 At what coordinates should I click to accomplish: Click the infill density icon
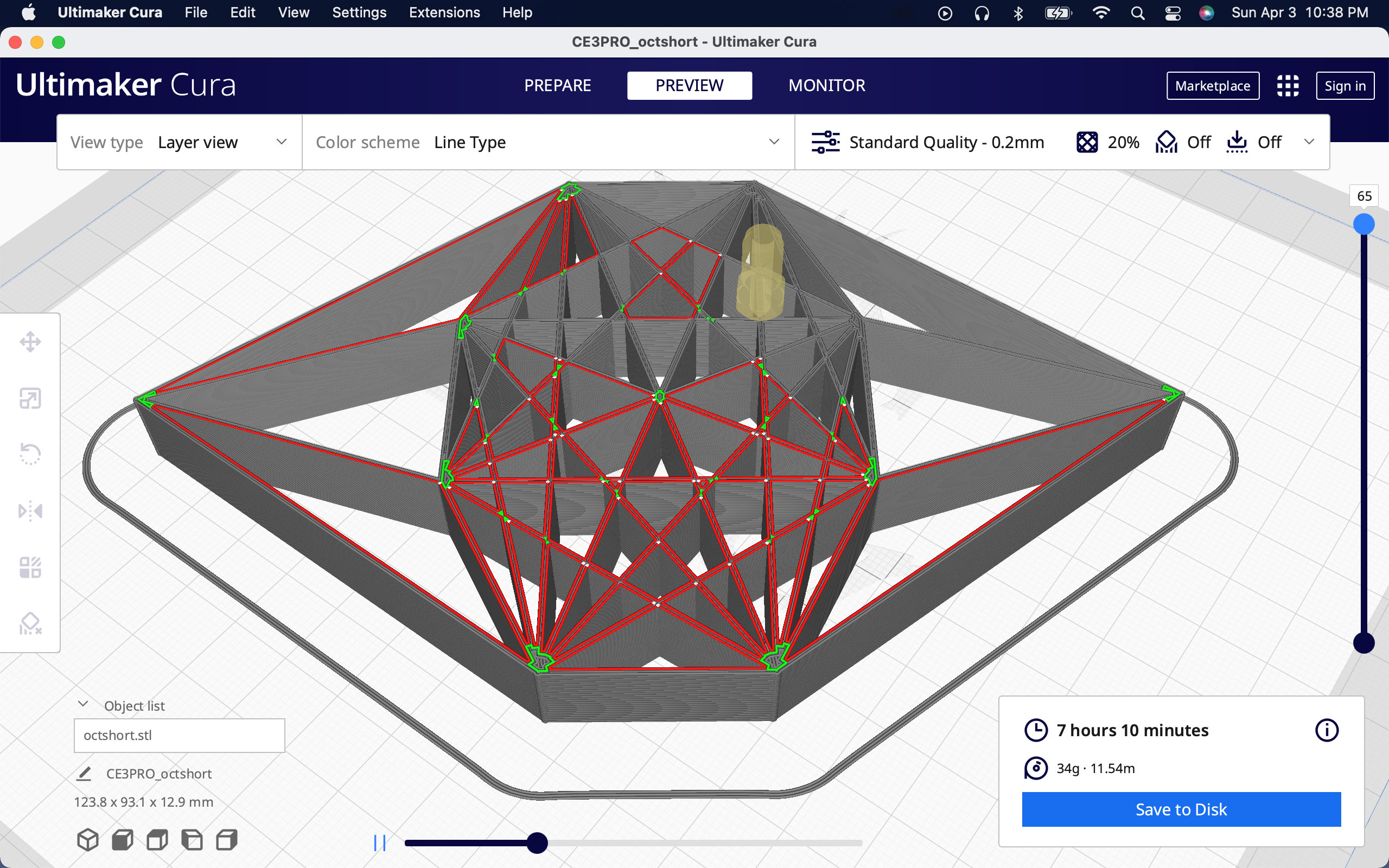[1087, 142]
